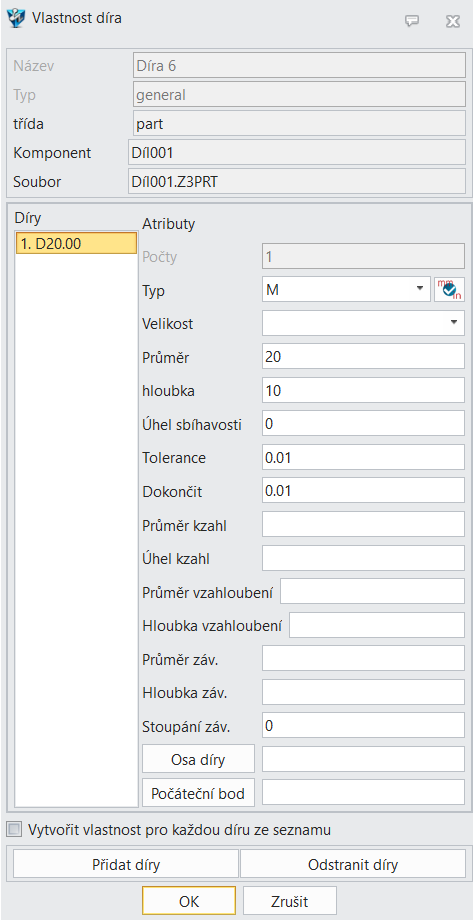Screen dimensions: 473x921
Task: Focus the Úhel kzahl input field
Action: (x=363, y=559)
